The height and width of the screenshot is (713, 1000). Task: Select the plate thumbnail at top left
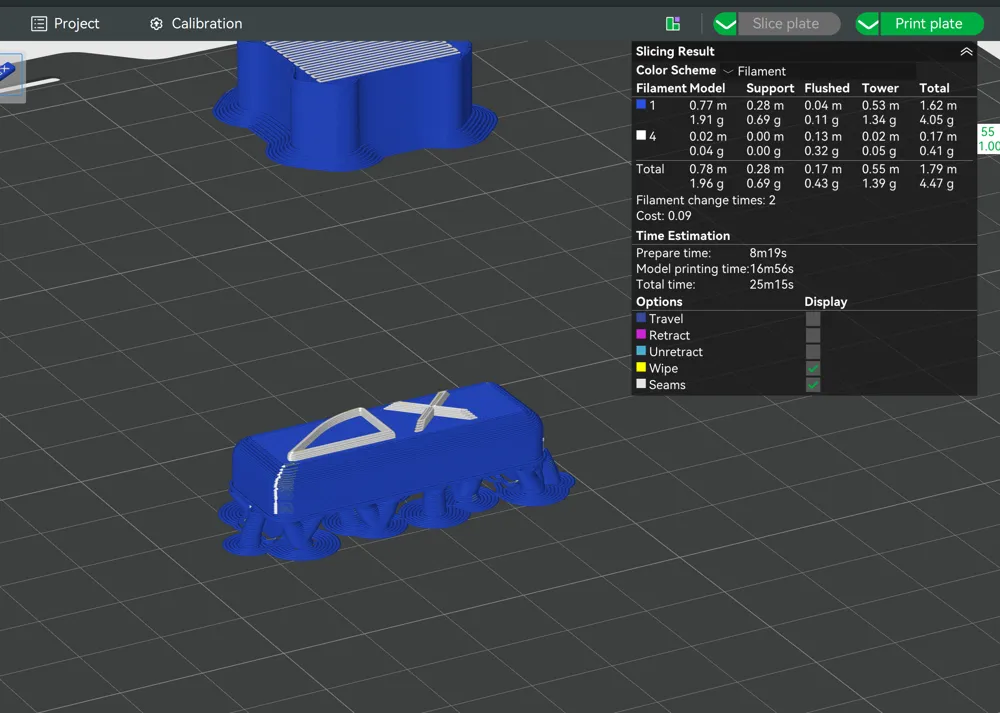tap(11, 77)
